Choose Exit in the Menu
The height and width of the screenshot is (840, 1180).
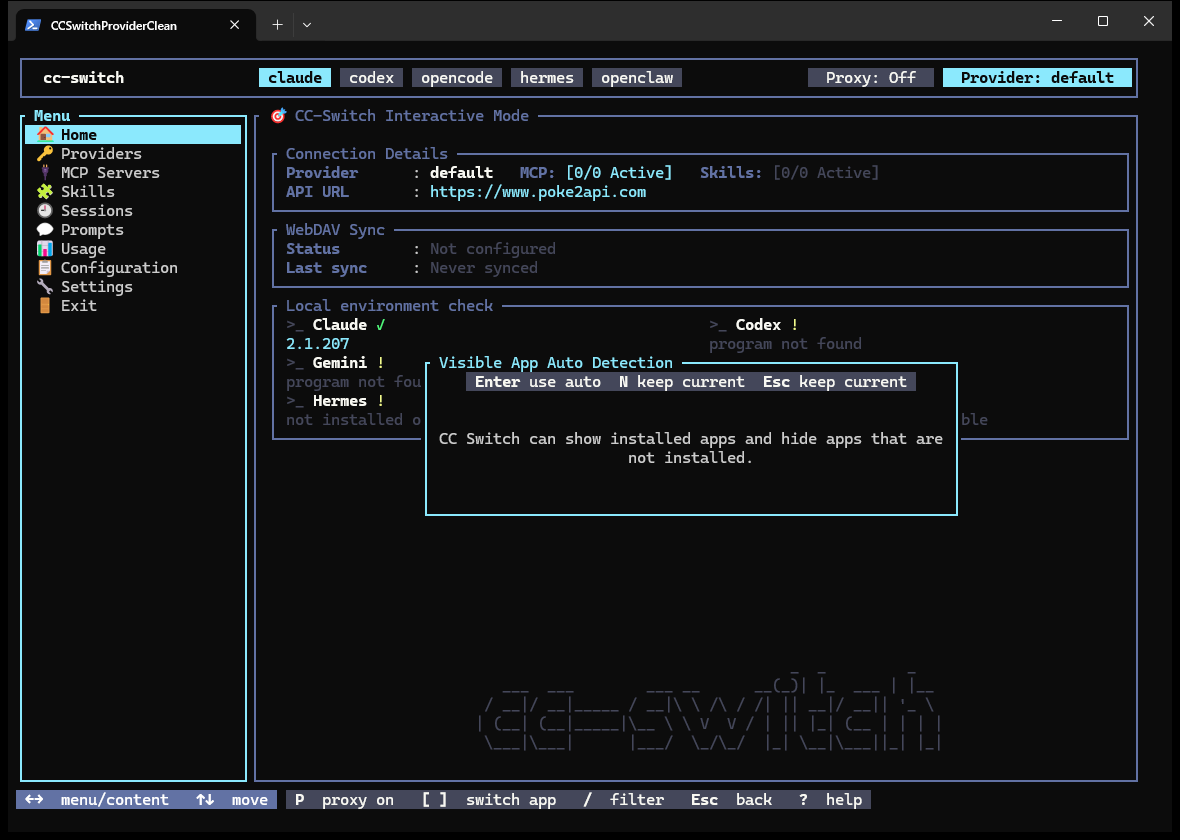tap(133, 306)
